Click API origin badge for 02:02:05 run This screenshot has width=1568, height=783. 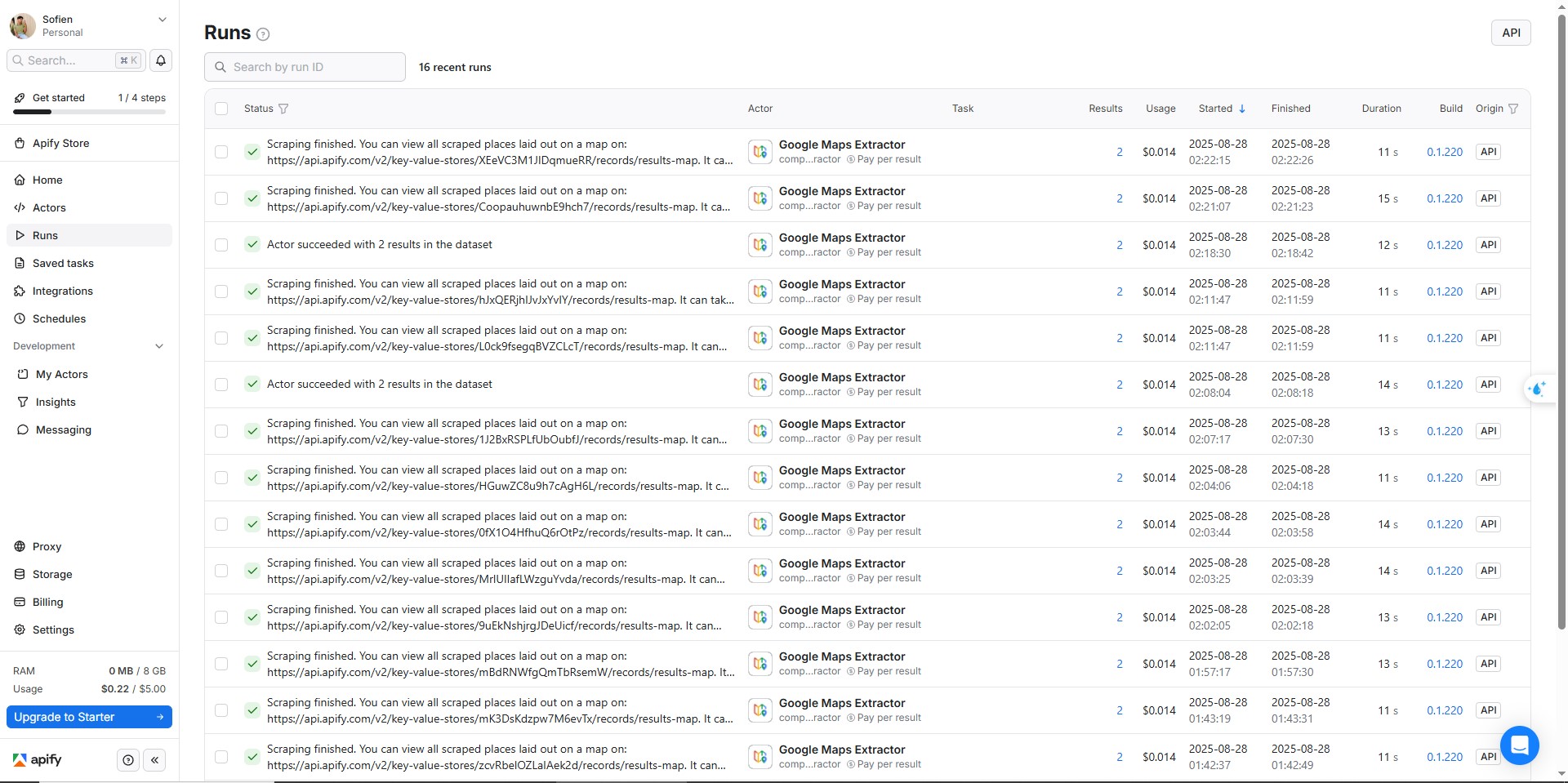click(1488, 617)
